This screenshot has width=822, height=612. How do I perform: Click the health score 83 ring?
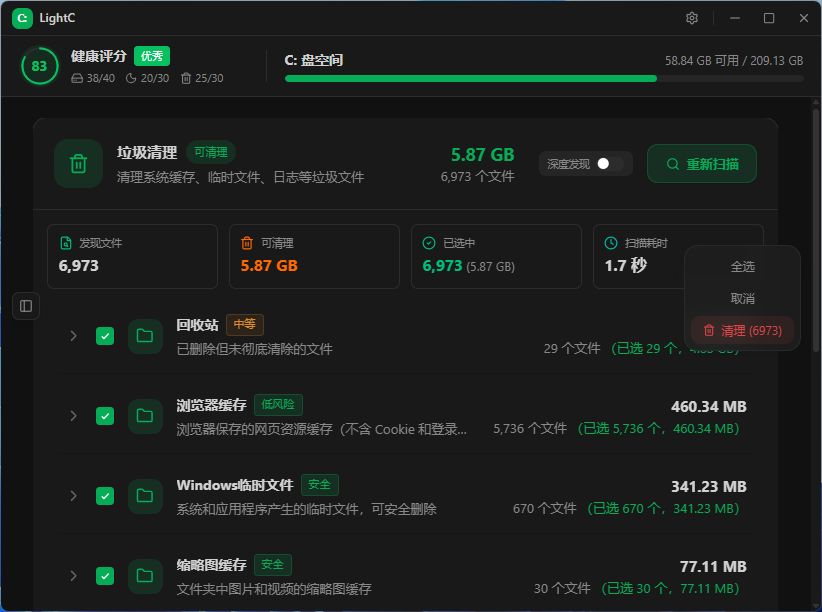coord(39,66)
